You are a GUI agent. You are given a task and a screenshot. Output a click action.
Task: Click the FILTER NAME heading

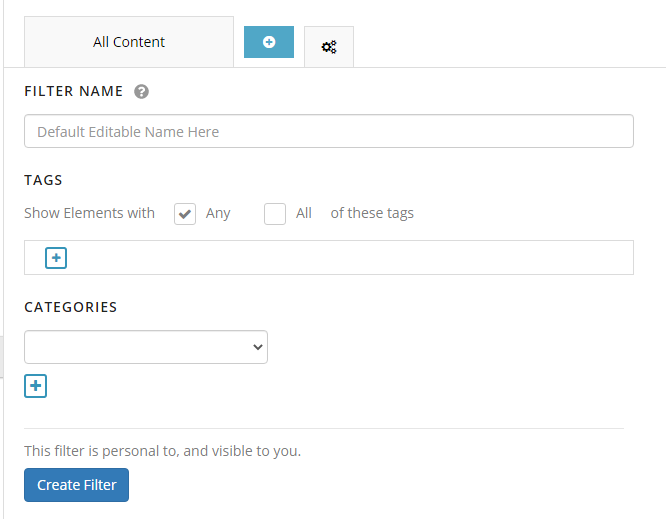pos(73,91)
